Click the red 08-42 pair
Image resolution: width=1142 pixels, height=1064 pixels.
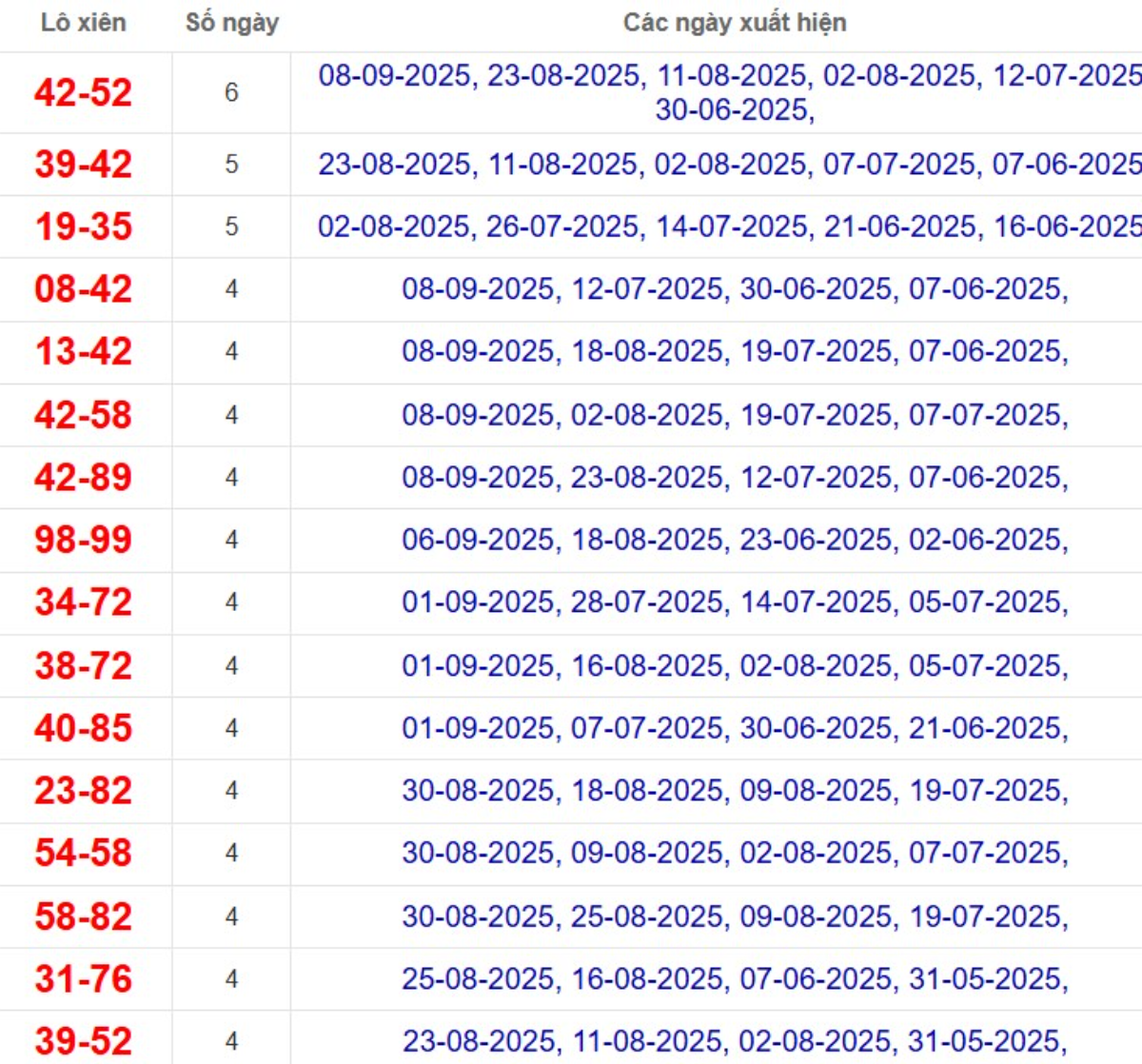point(84,288)
